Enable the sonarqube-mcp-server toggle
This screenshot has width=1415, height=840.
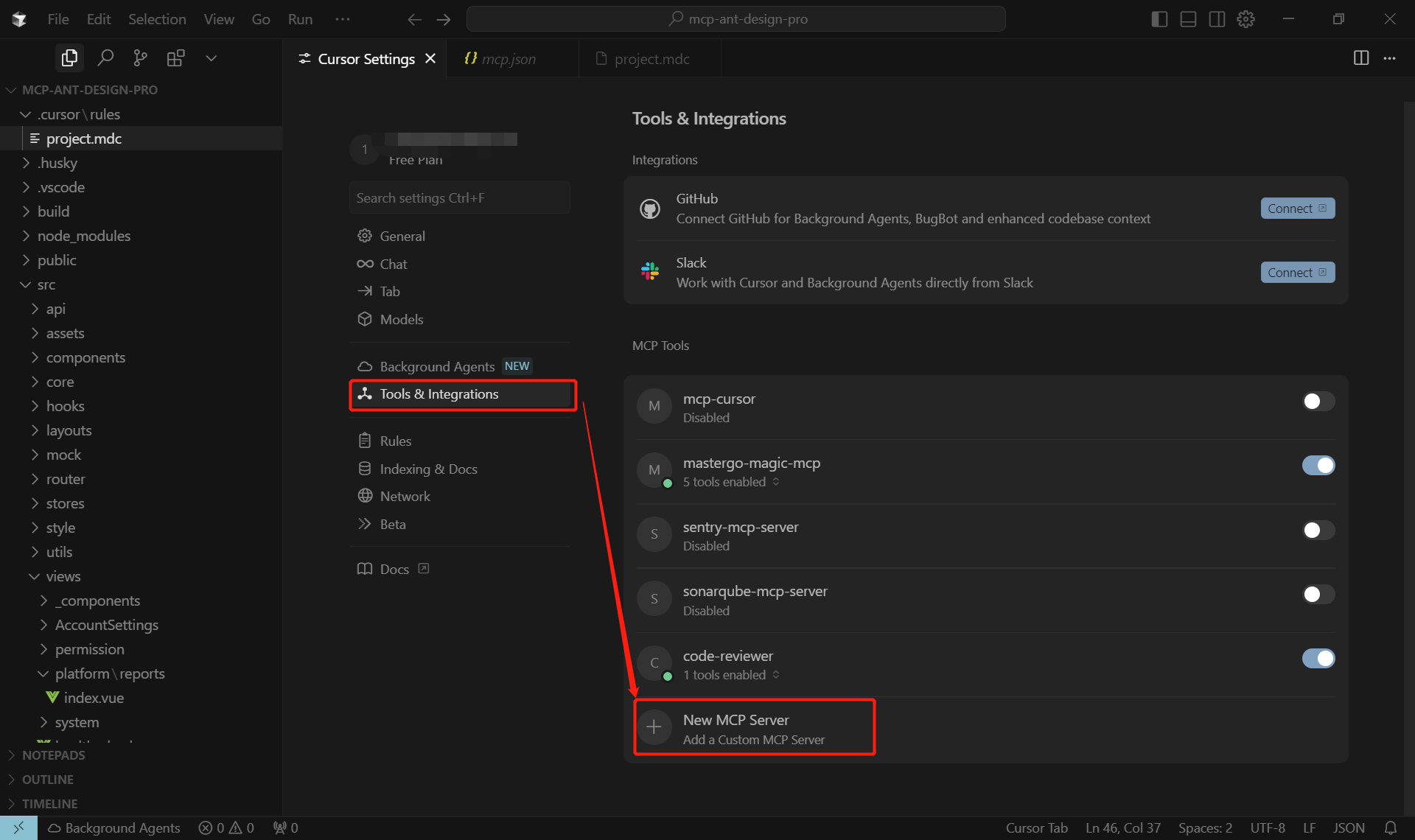point(1318,594)
